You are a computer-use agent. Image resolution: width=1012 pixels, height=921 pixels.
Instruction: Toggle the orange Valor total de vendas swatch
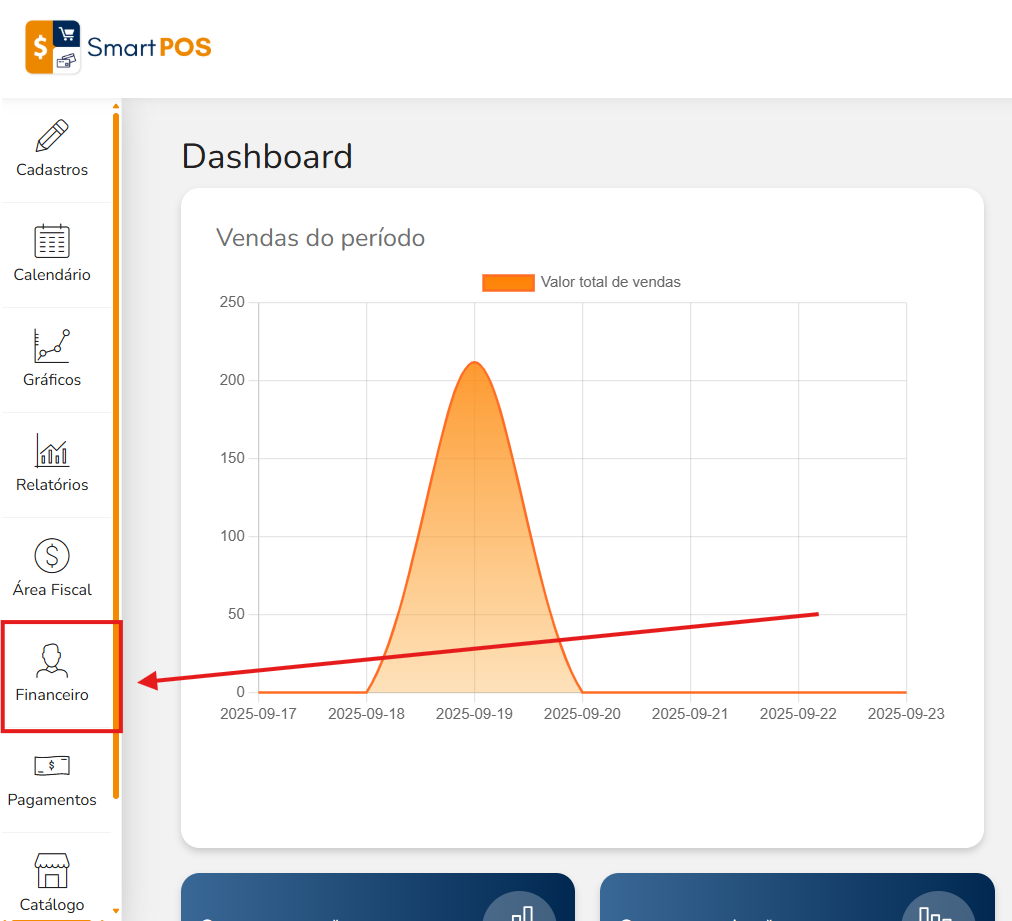click(x=509, y=283)
